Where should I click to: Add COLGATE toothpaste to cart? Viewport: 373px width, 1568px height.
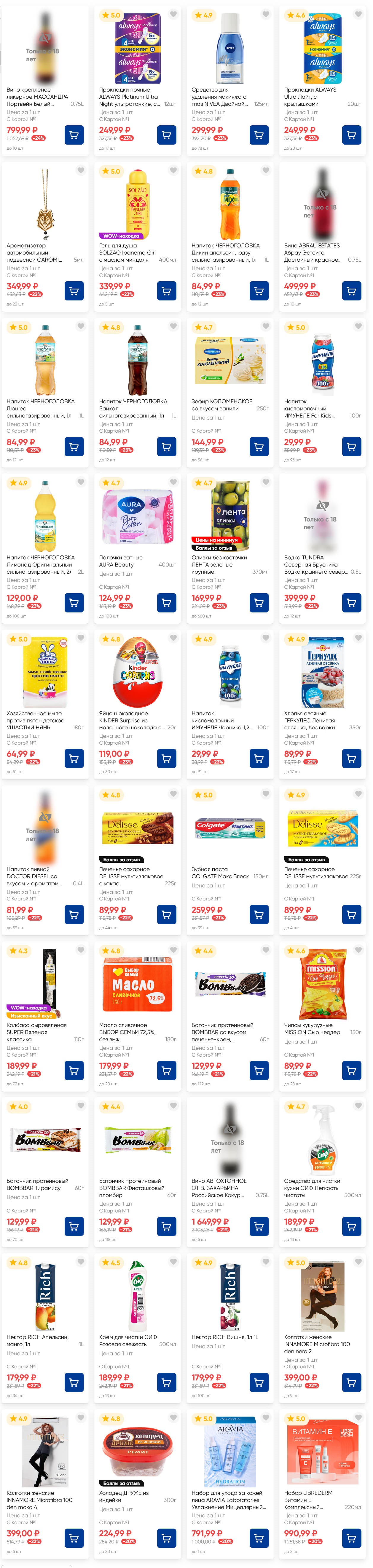click(259, 914)
